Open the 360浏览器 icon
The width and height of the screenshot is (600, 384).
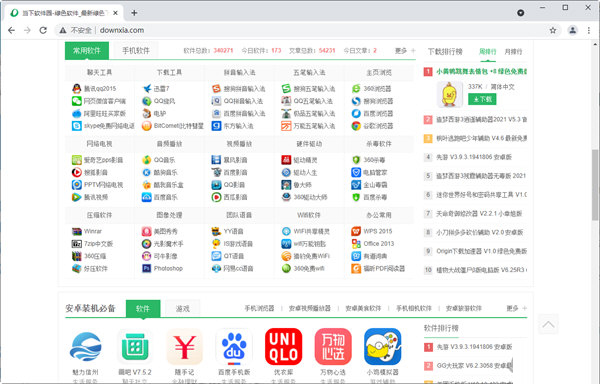pos(356,89)
